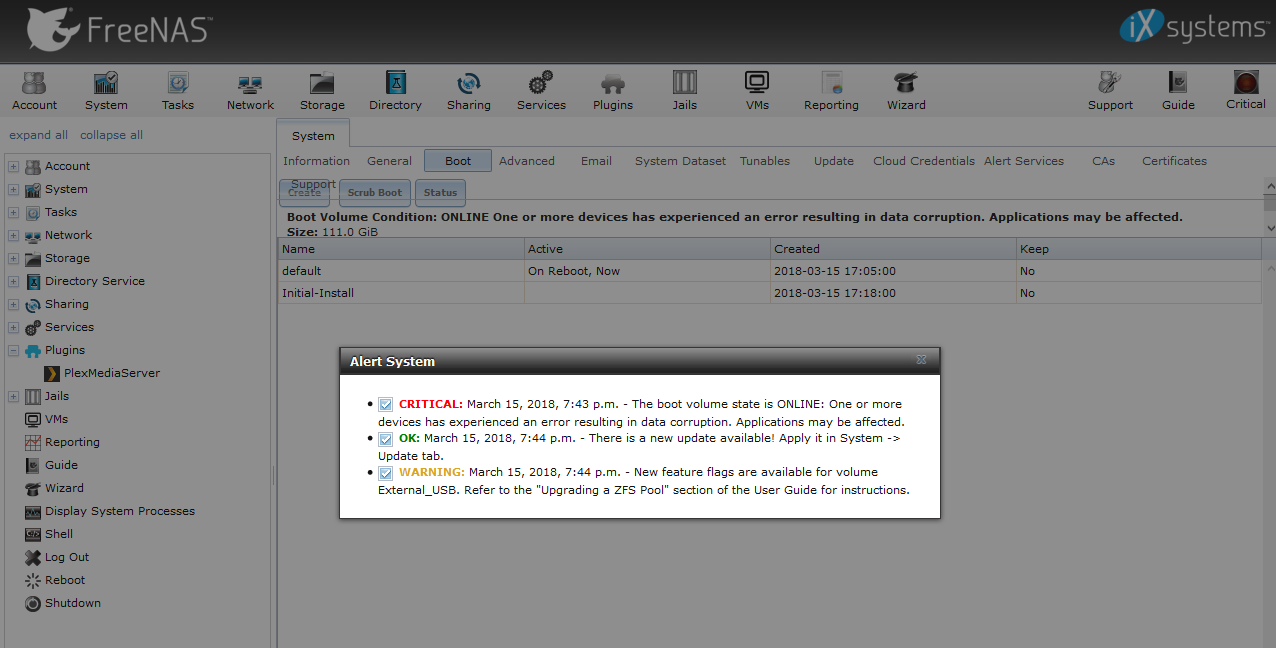Open Shell in the sidebar tree

point(49,534)
